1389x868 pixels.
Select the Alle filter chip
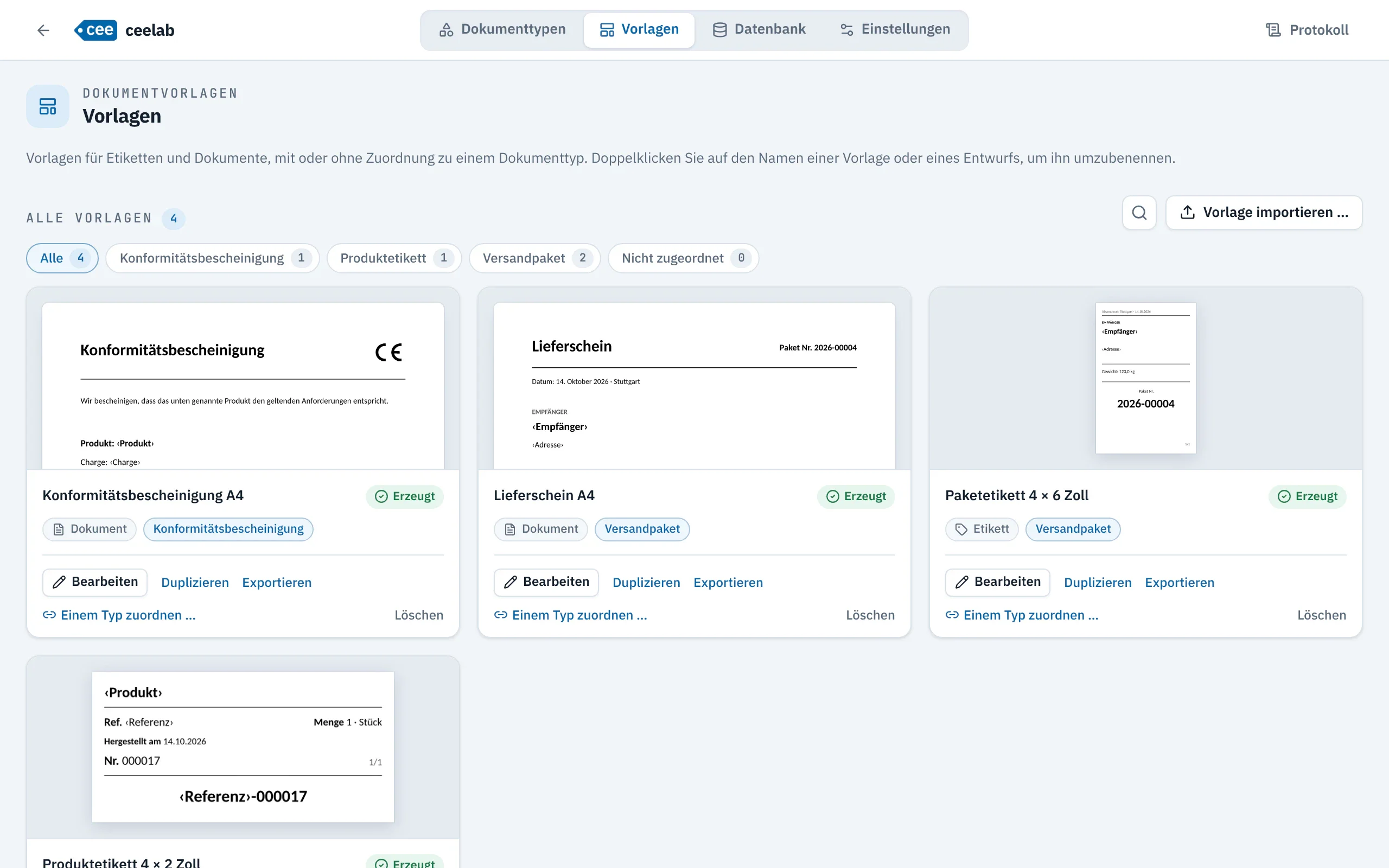[62, 258]
